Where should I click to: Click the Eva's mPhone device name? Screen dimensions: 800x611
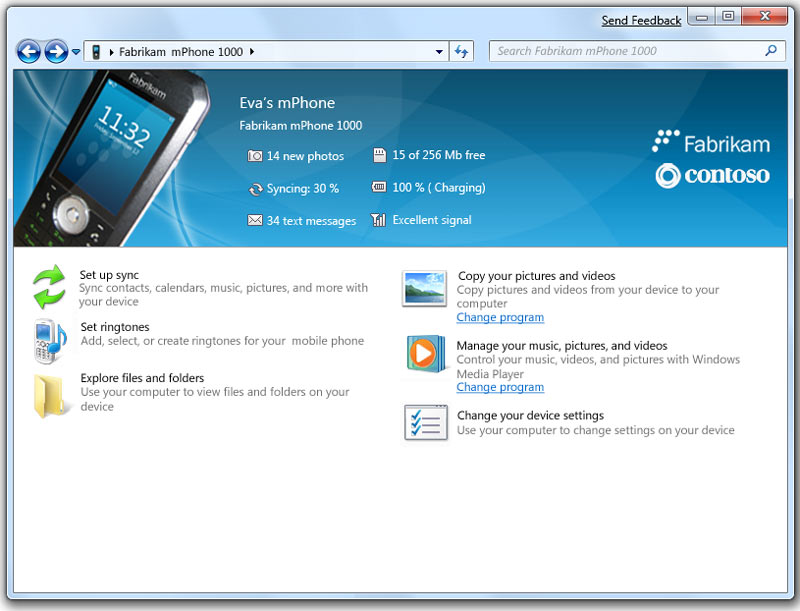pos(287,103)
